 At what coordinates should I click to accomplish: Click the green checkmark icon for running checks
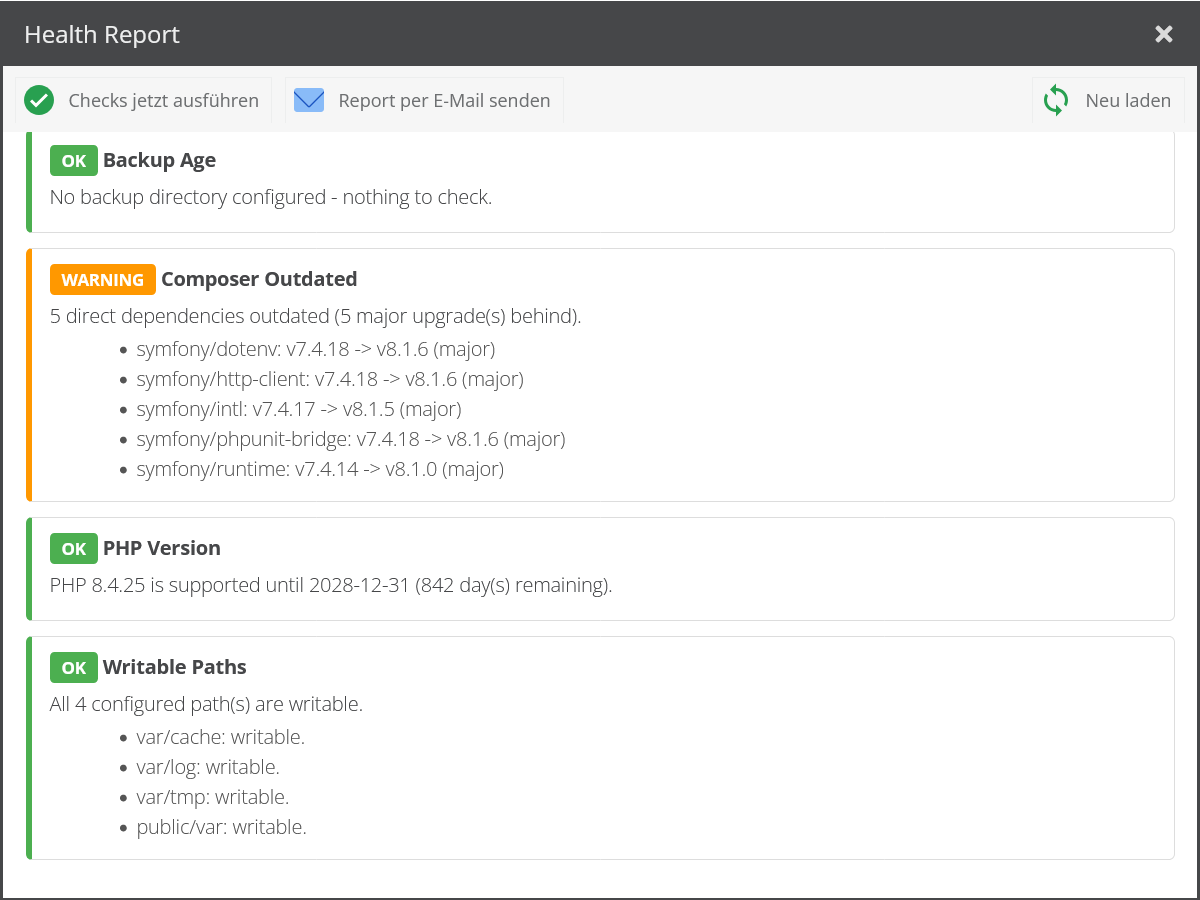(39, 100)
